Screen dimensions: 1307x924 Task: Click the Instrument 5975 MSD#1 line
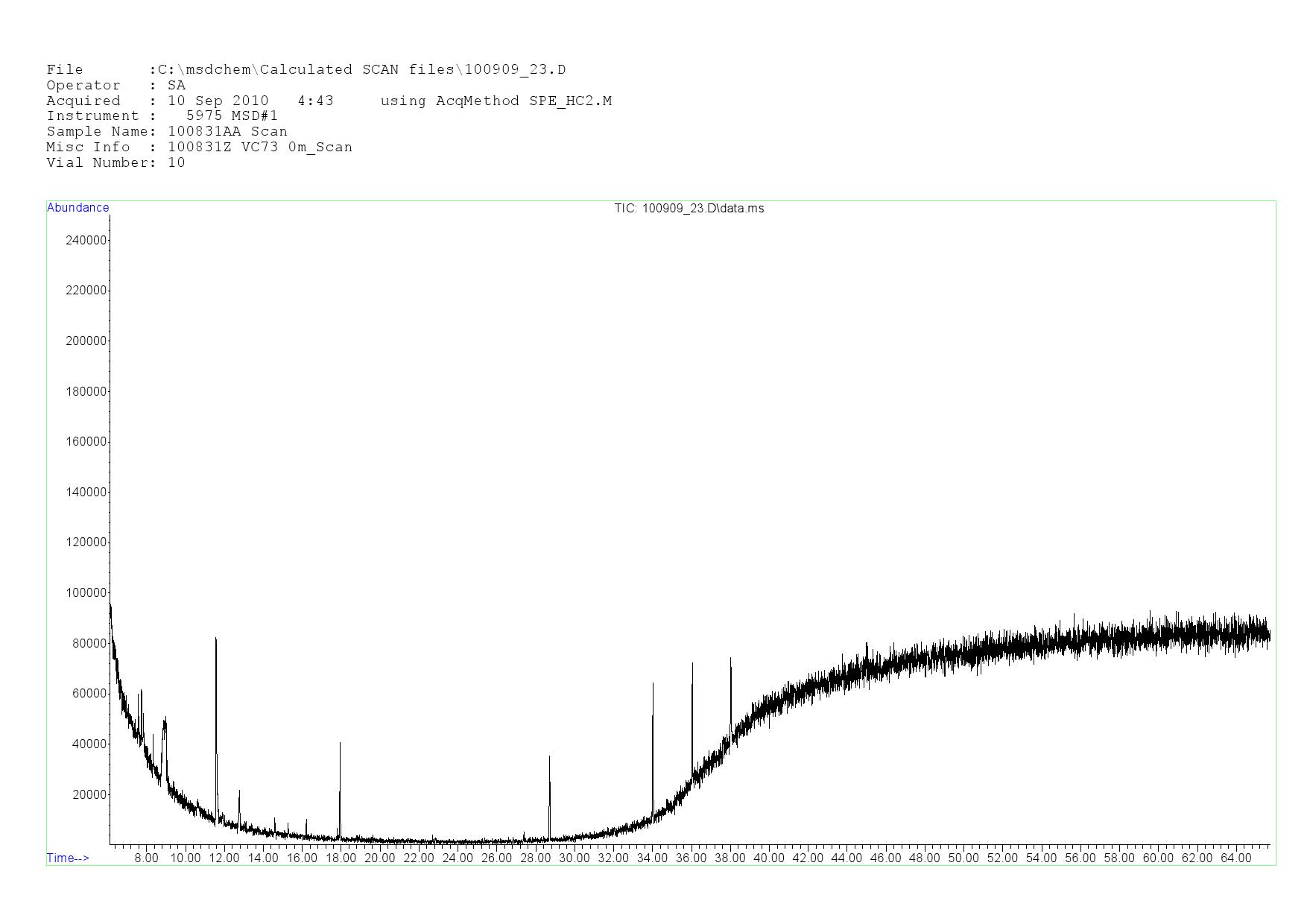[x=162, y=116]
